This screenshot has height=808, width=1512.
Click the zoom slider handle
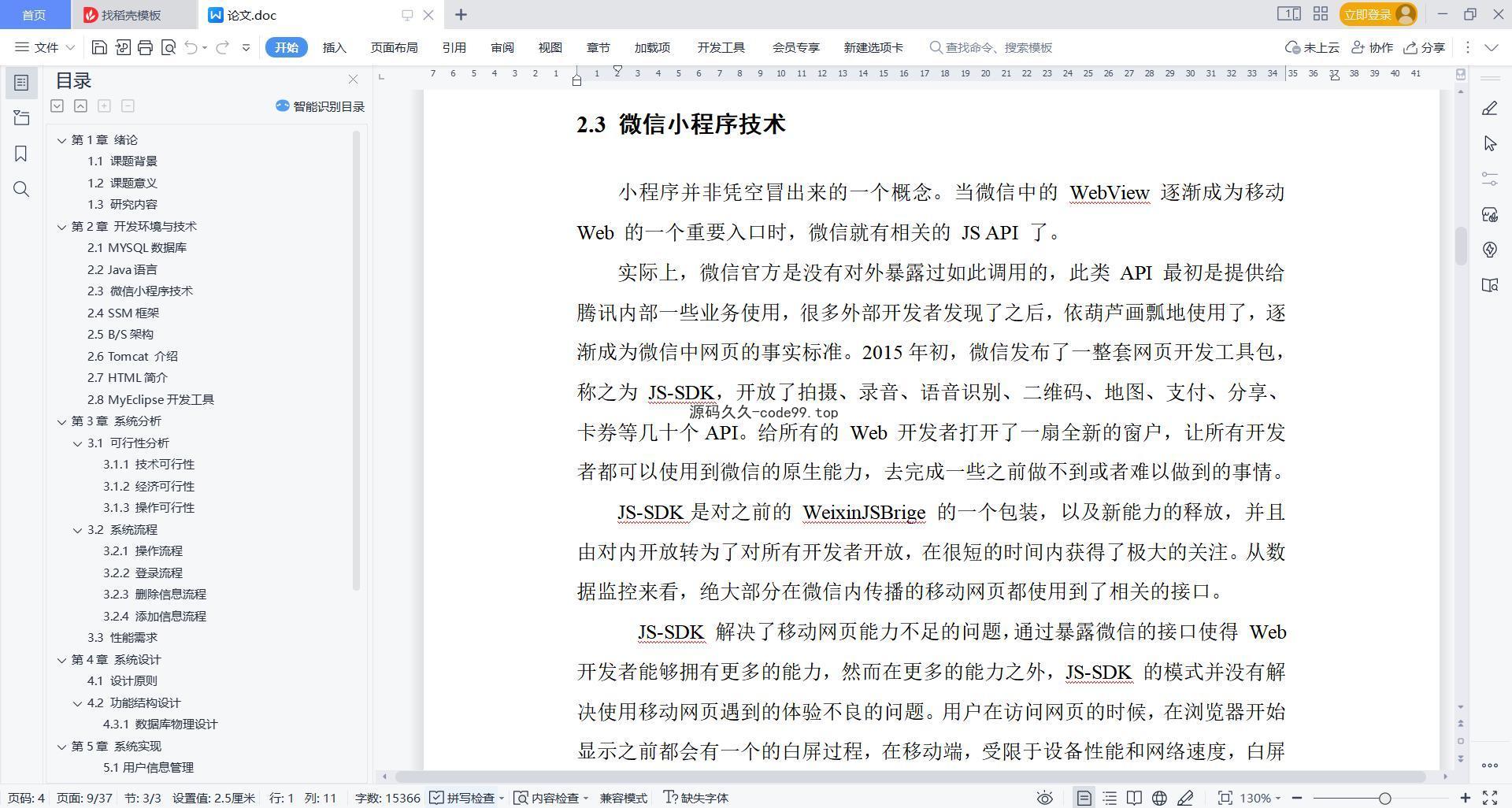(1384, 798)
